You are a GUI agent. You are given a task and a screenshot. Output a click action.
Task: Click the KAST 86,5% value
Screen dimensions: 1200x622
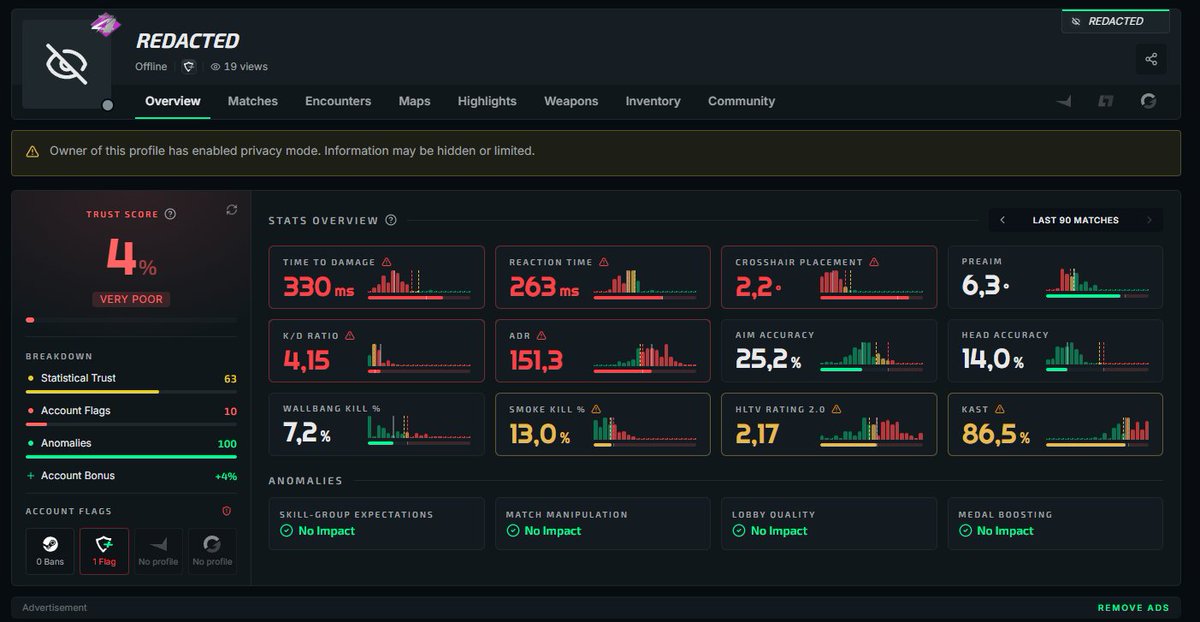pos(996,434)
